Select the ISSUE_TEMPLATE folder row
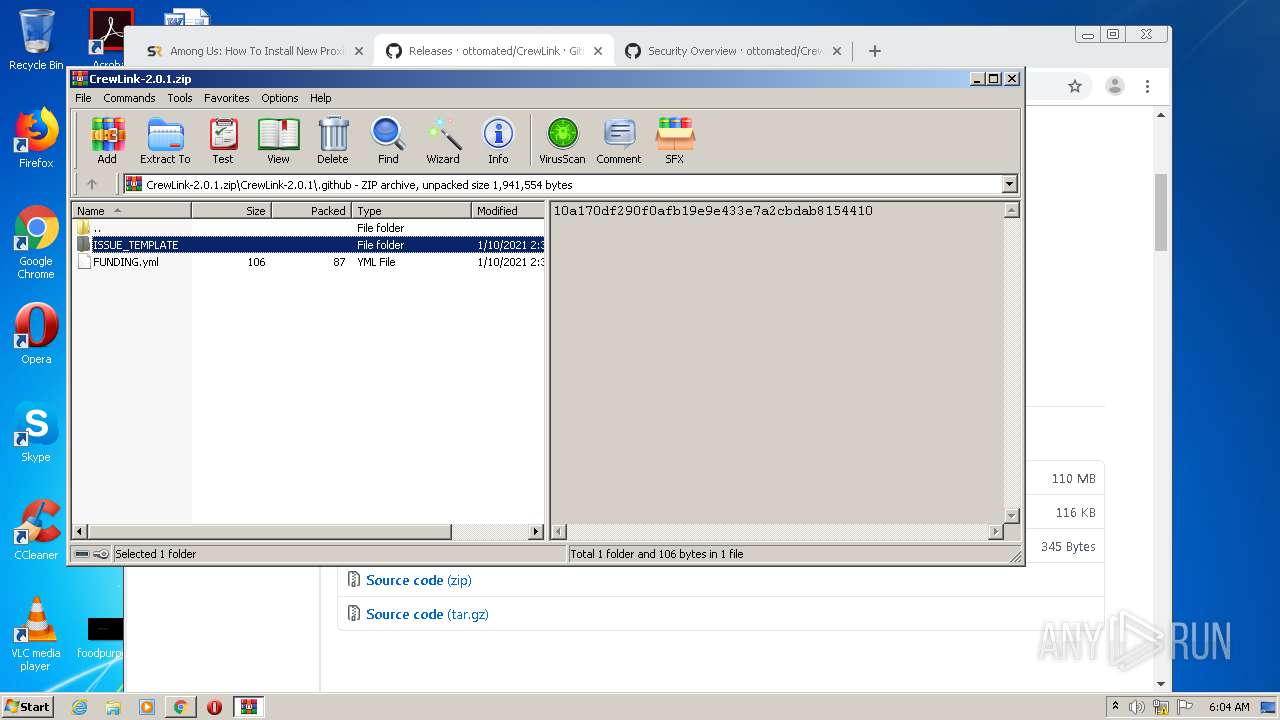This screenshot has height=720, width=1280. [308, 245]
